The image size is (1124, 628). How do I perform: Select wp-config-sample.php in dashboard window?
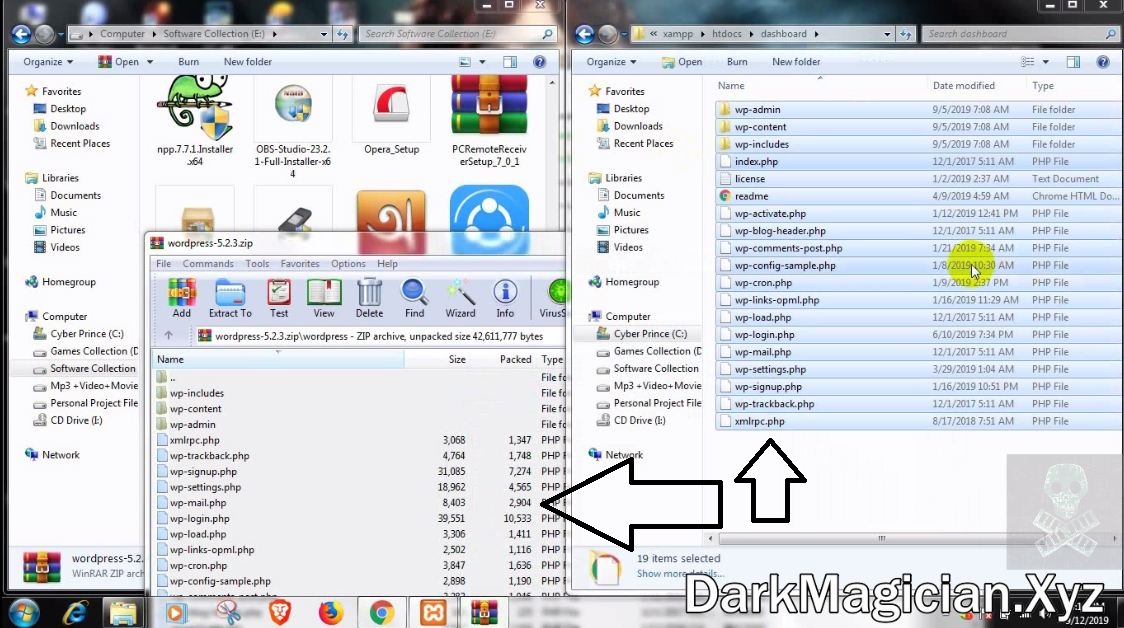[785, 265]
